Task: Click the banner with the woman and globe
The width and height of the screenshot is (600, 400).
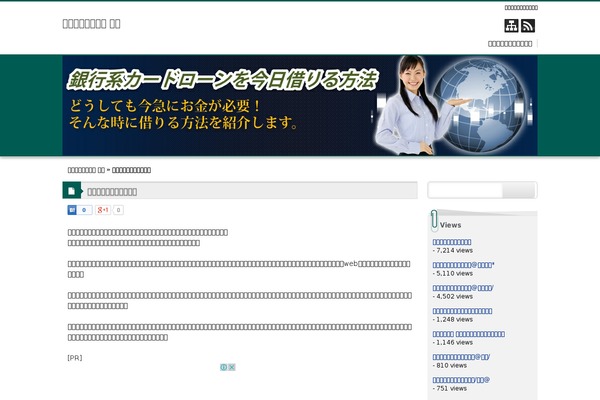Action: tap(300, 105)
